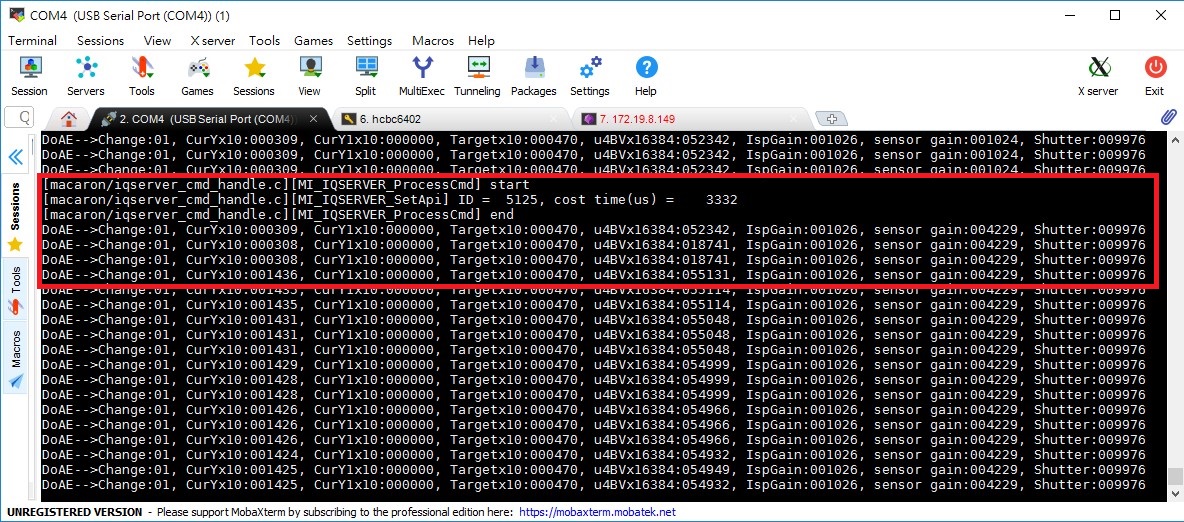Open a new Session from toolbar
Image resolution: width=1184 pixels, height=522 pixels.
coord(29,76)
